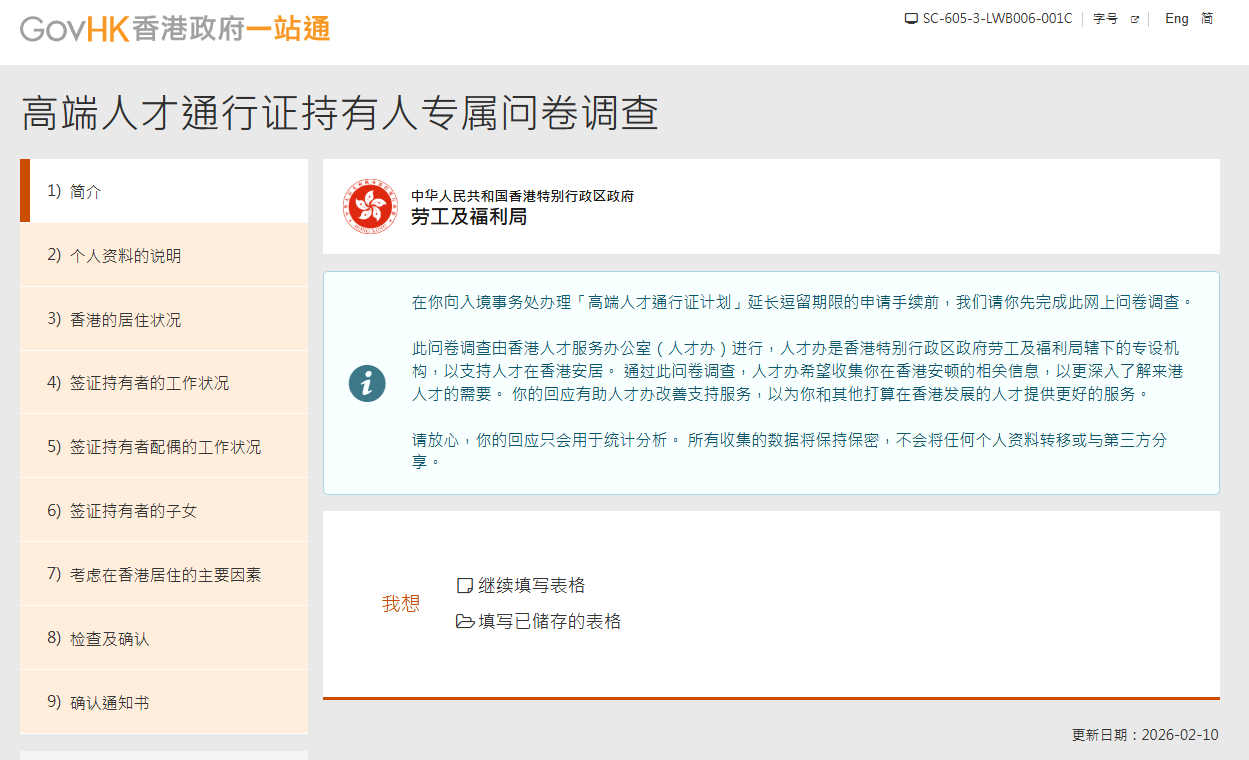Image resolution: width=1249 pixels, height=760 pixels.
Task: Select step 7 考虑在香港居住的主要因素
Action: click(163, 573)
